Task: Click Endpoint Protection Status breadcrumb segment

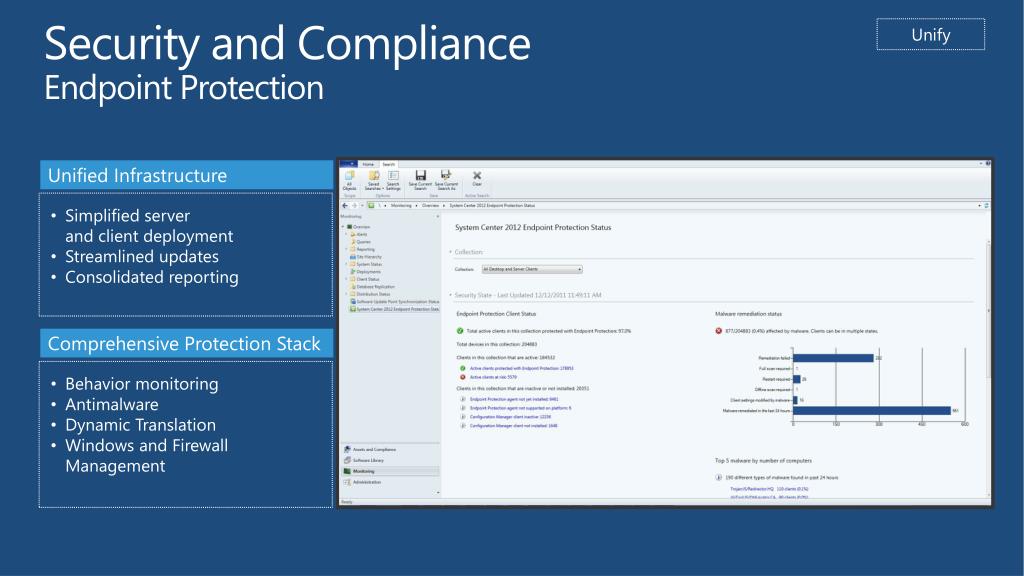Action: click(492, 206)
